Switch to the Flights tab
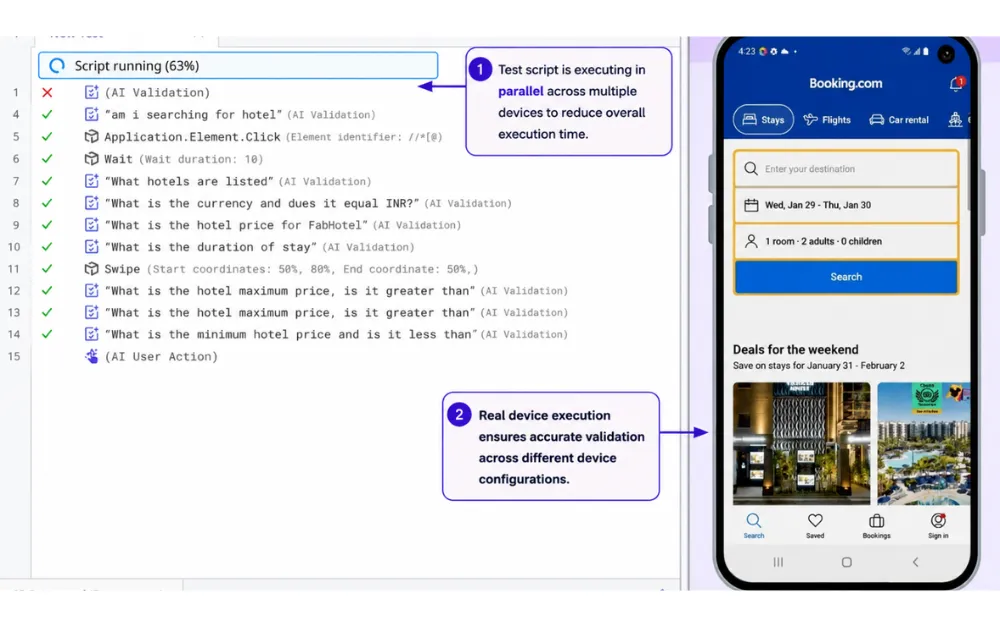1000x640 pixels. [827, 120]
